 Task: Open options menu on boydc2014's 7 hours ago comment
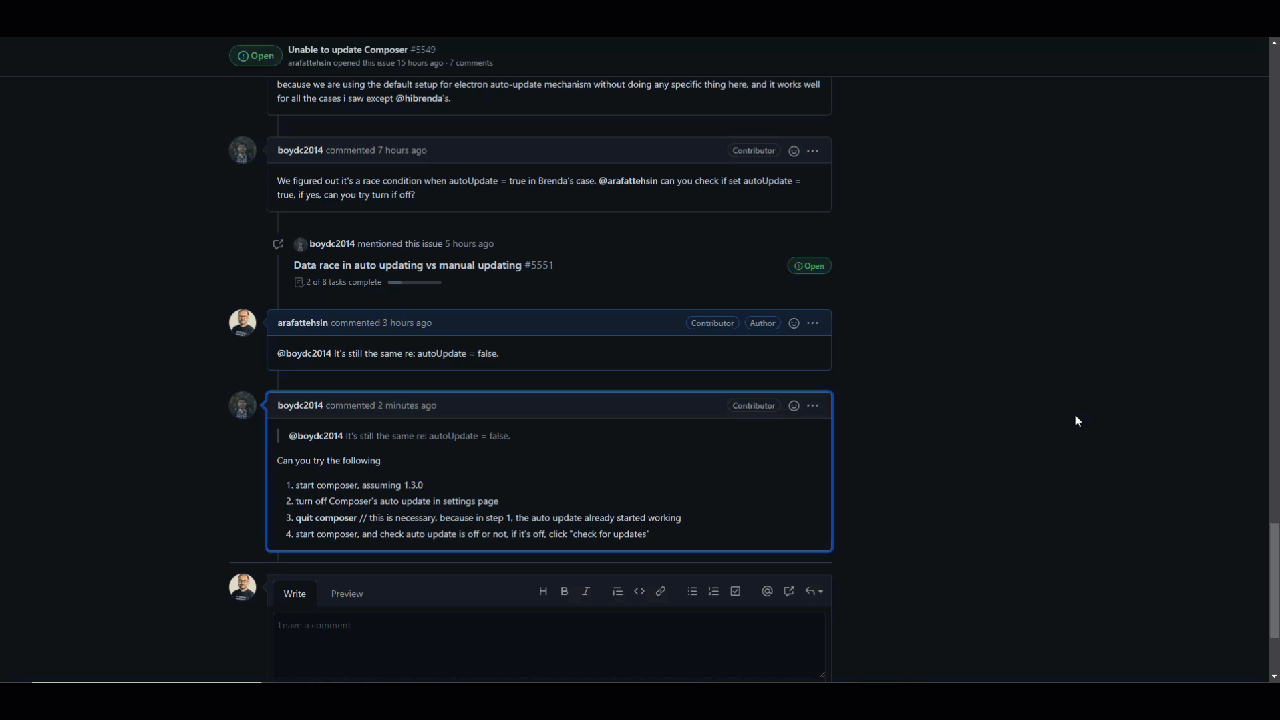(812, 151)
